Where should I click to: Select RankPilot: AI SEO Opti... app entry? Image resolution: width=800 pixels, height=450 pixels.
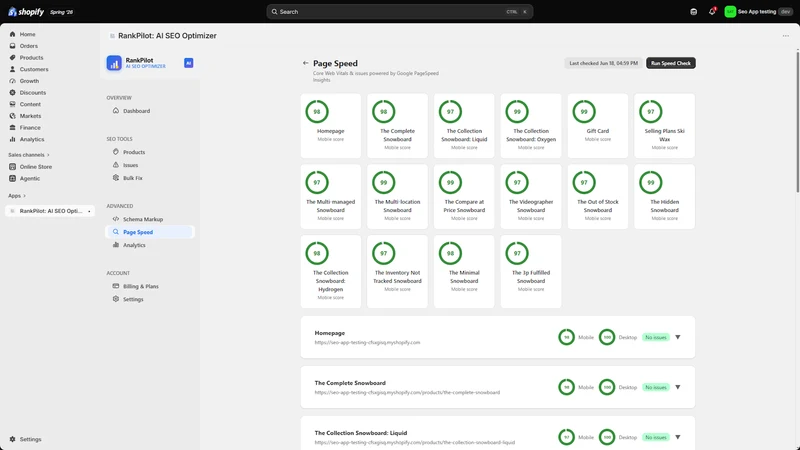tap(50, 211)
